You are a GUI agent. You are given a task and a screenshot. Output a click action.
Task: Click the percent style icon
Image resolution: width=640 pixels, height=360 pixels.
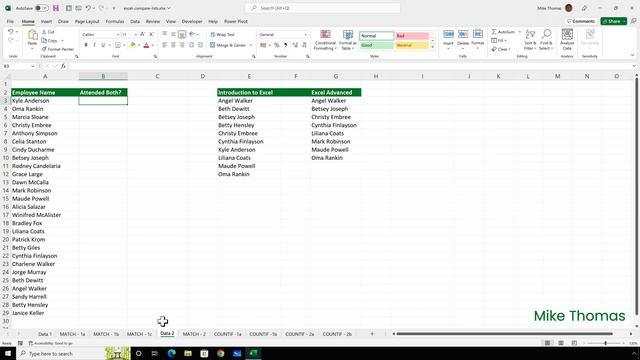[277, 45]
